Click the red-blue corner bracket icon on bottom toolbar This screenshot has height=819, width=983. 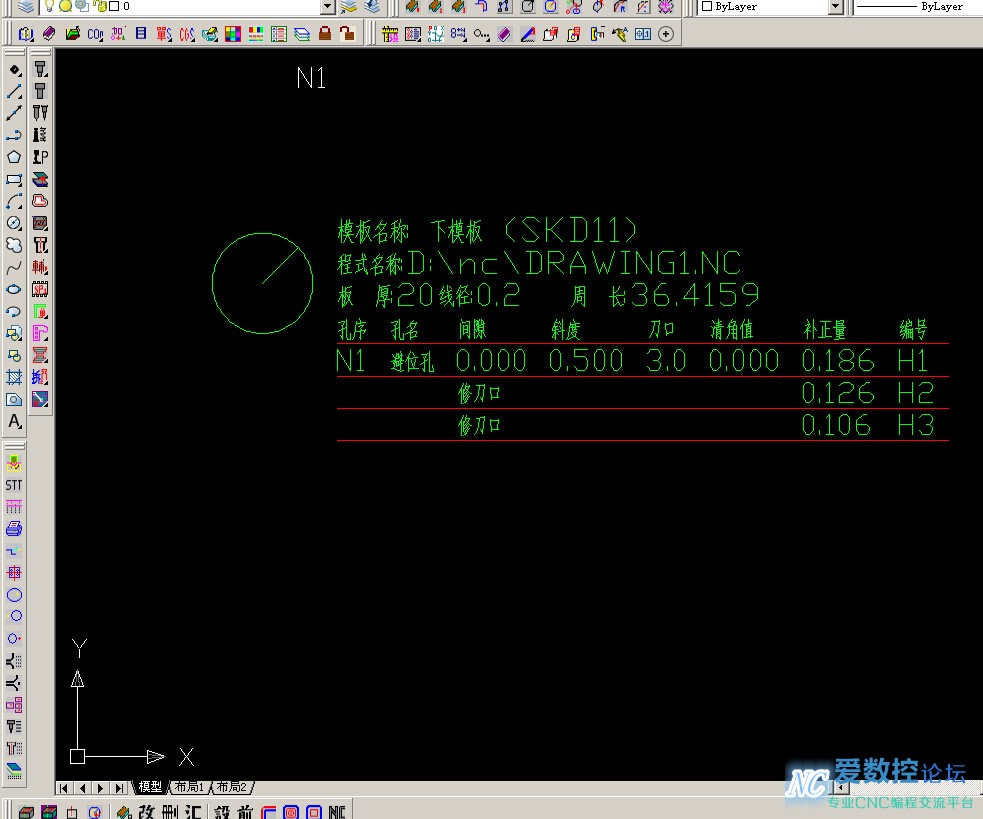click(x=268, y=812)
